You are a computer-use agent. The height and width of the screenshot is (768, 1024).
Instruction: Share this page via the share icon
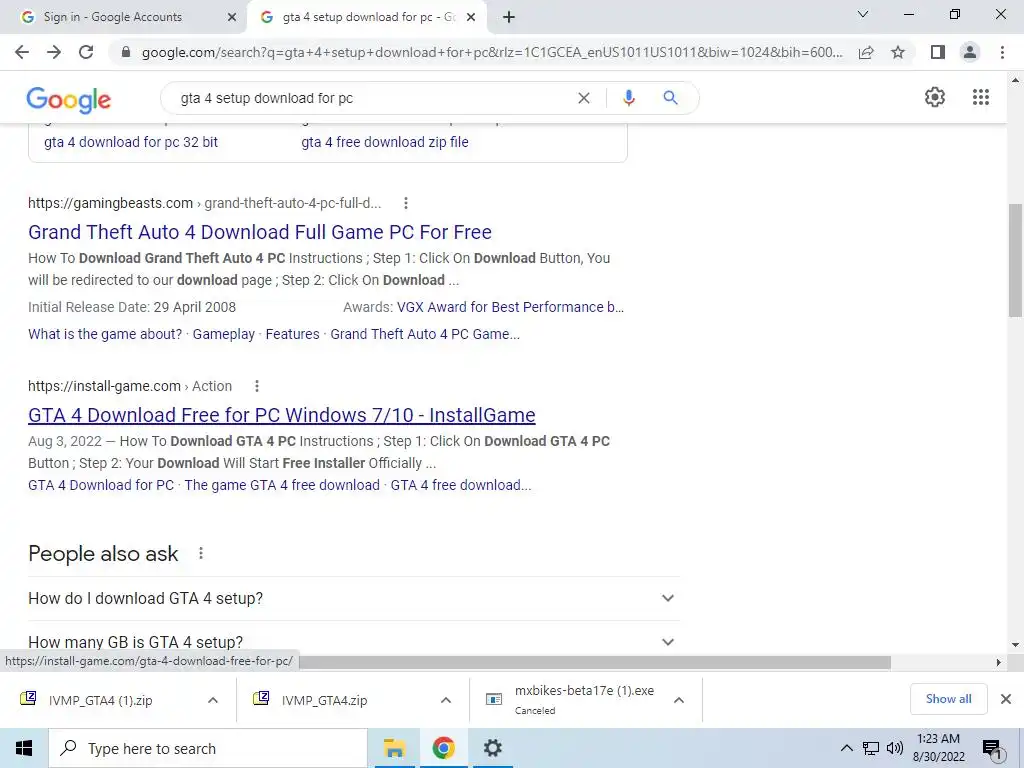tap(866, 52)
